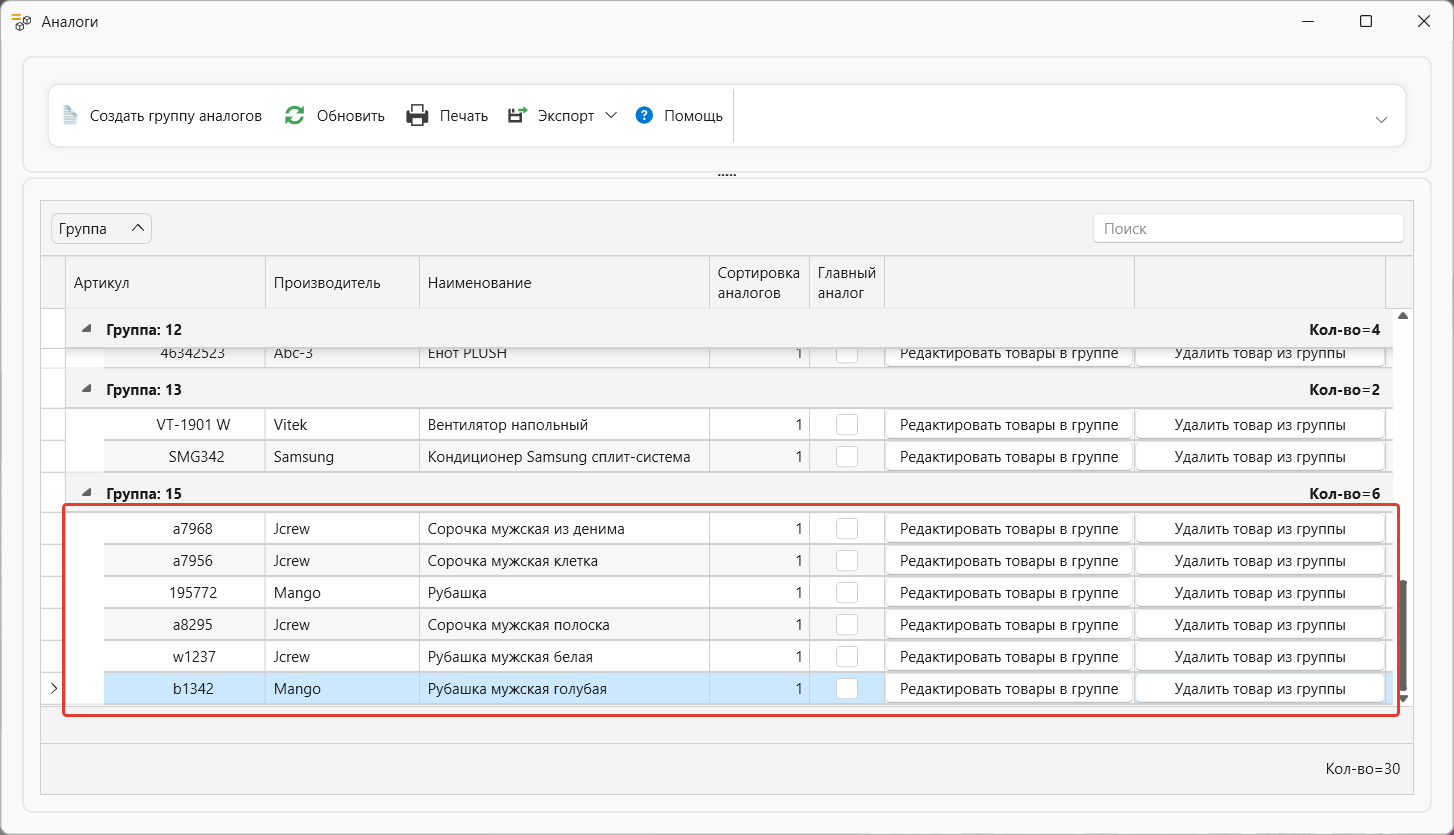Click inside the Поиск search field
The height and width of the screenshot is (835, 1454).
[x=1247, y=228]
